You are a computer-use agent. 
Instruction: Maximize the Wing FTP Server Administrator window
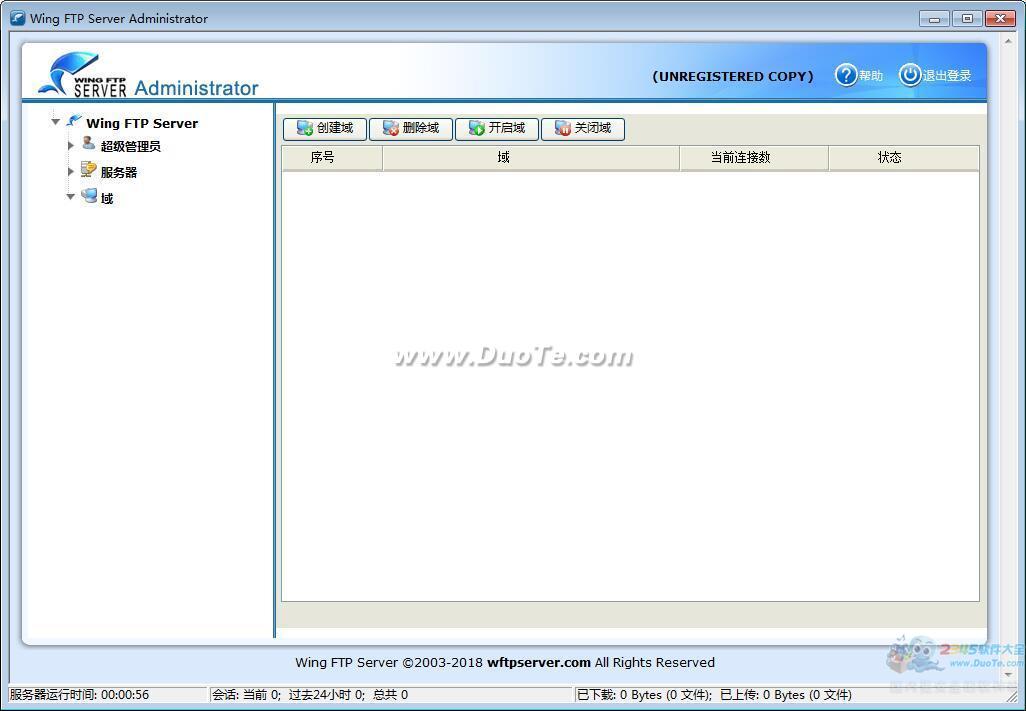(x=966, y=19)
